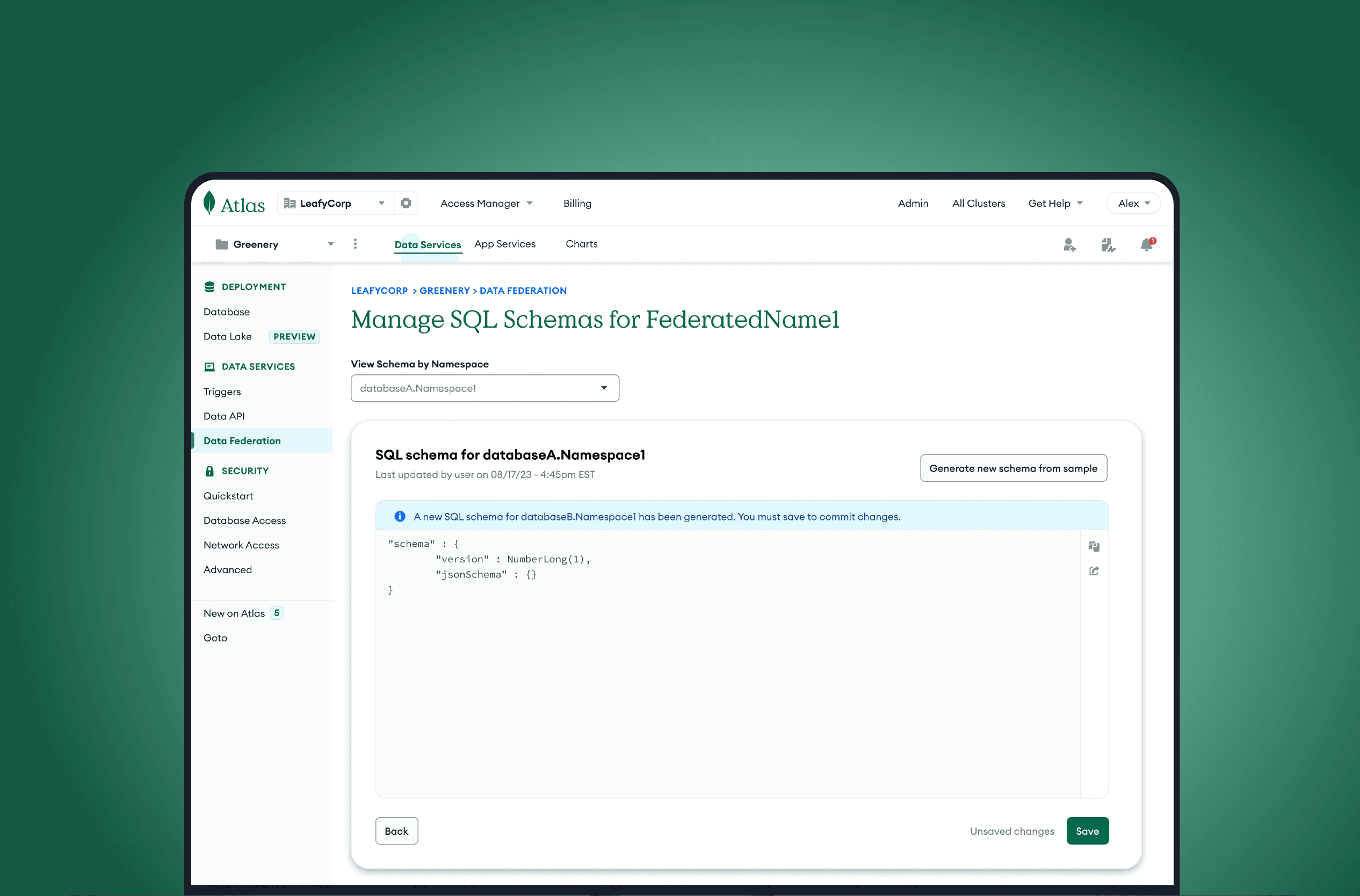This screenshot has height=896, width=1360.
Task: Click the info icon in banner
Action: tap(400, 517)
